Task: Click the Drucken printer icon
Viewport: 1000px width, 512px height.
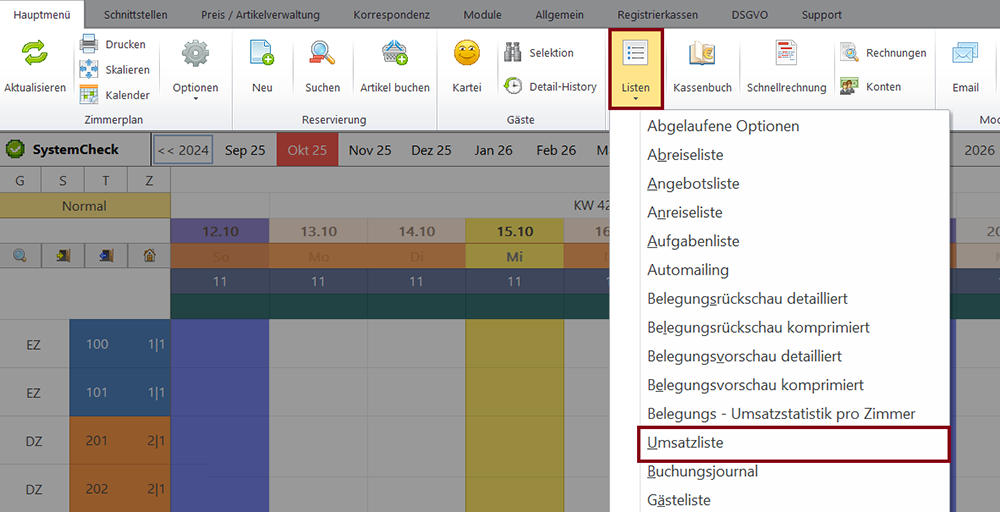Action: pyautogui.click(x=89, y=44)
